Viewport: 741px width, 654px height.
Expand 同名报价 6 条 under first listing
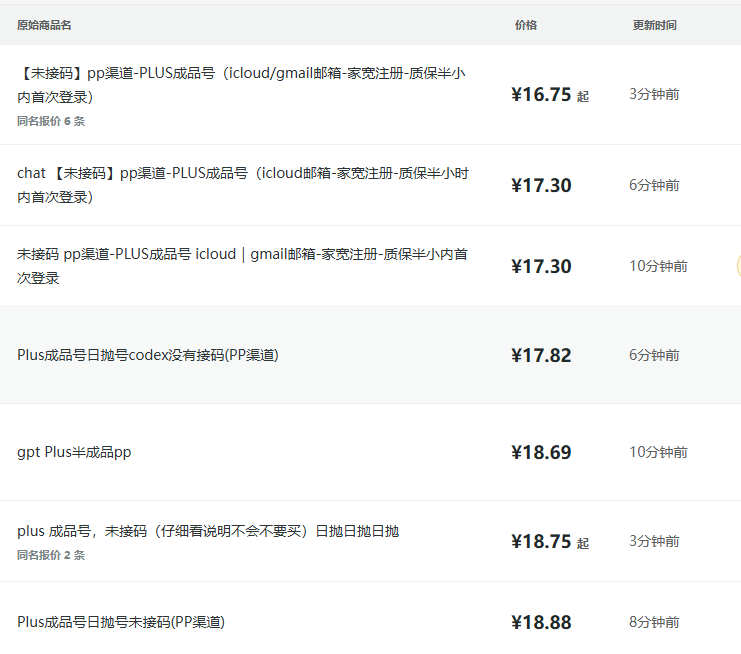(x=51, y=121)
